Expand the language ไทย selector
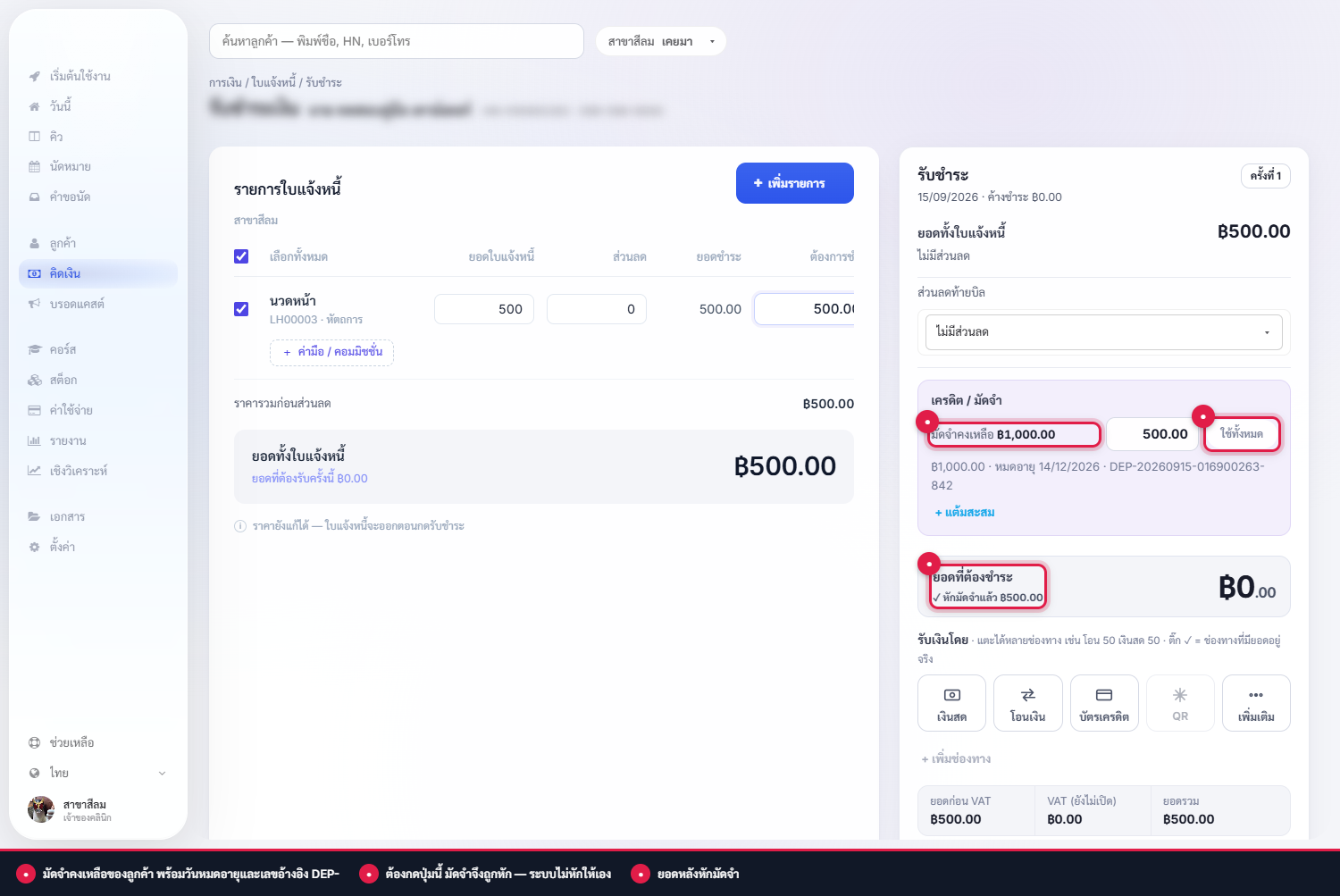 pyautogui.click(x=97, y=773)
